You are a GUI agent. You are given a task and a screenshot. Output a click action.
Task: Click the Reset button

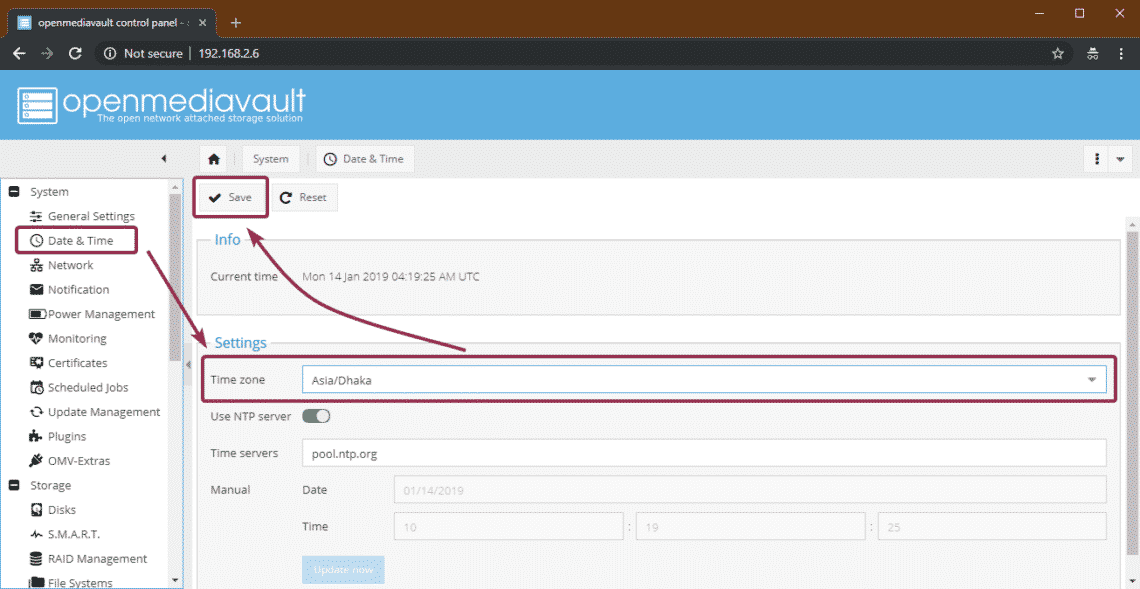pyautogui.click(x=304, y=198)
